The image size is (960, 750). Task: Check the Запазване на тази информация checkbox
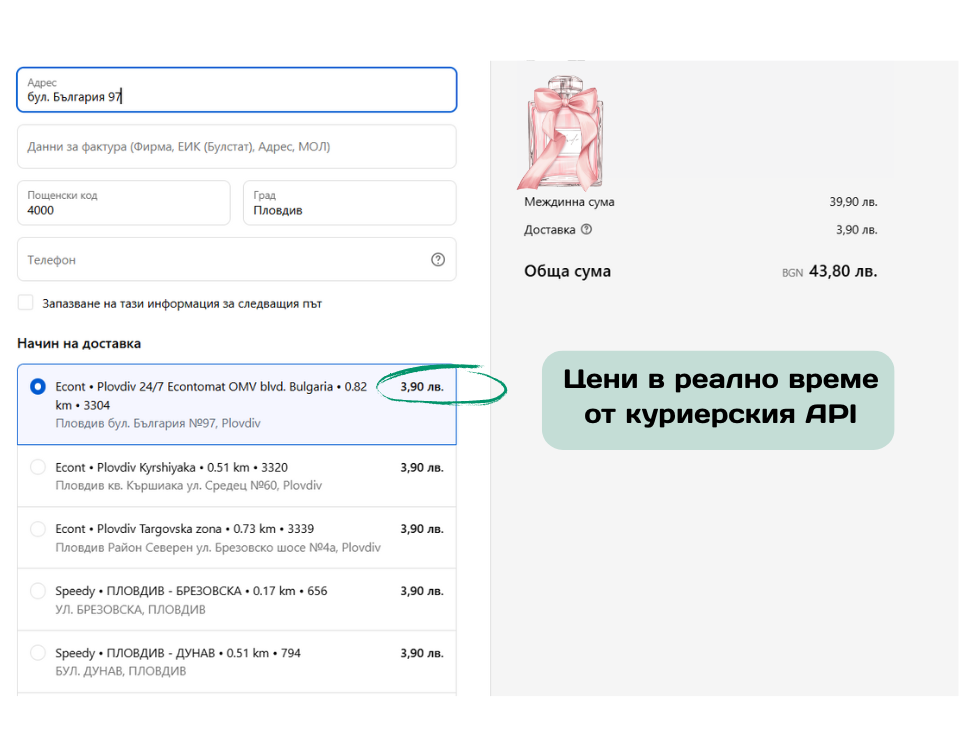click(x=26, y=303)
